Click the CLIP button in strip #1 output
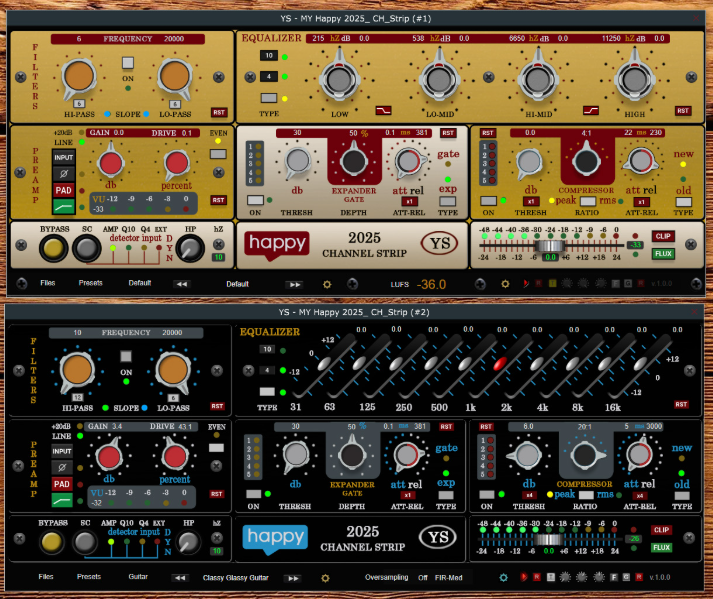The width and height of the screenshot is (713, 599). click(663, 236)
